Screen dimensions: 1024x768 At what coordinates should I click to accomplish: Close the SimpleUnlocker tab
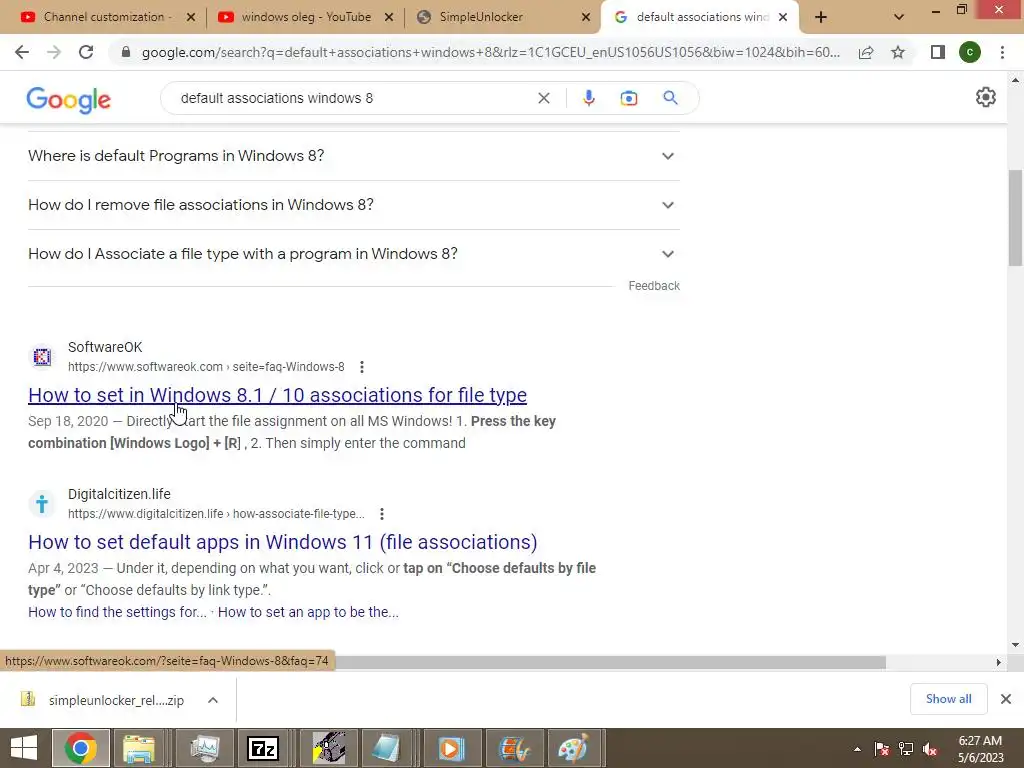pyautogui.click(x=586, y=18)
